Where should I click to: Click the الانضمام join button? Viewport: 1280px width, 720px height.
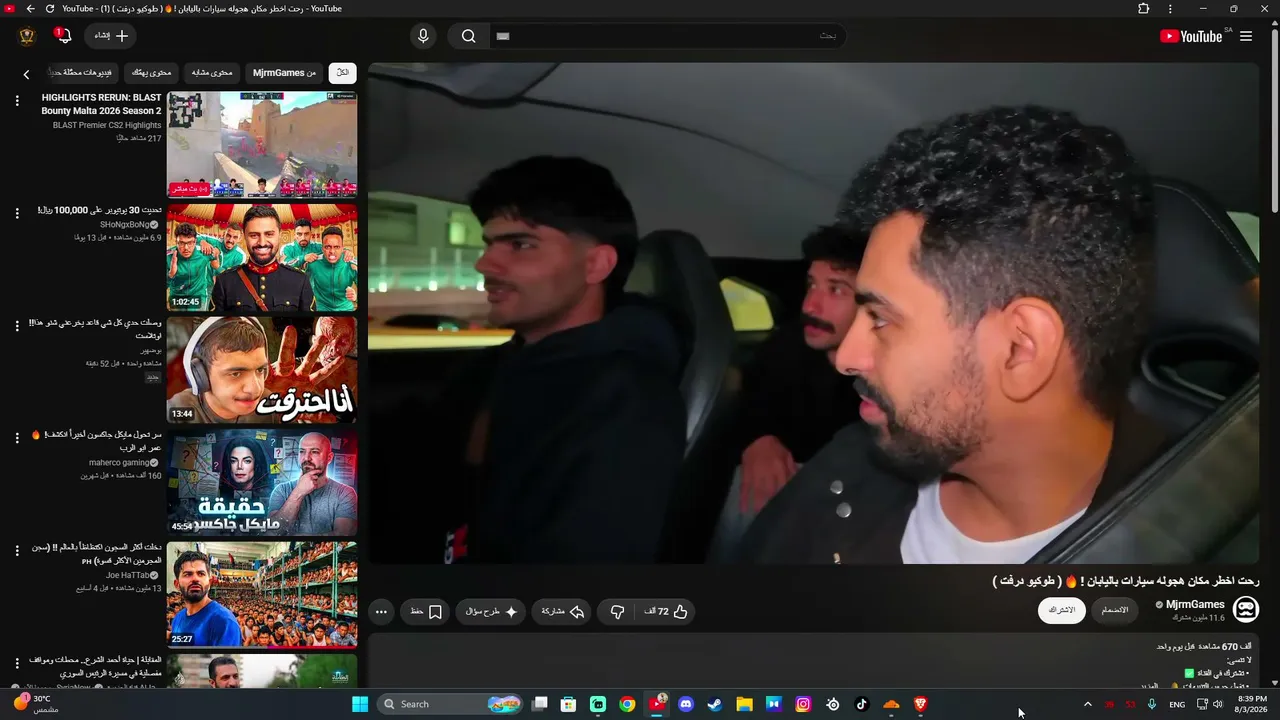coord(1115,610)
